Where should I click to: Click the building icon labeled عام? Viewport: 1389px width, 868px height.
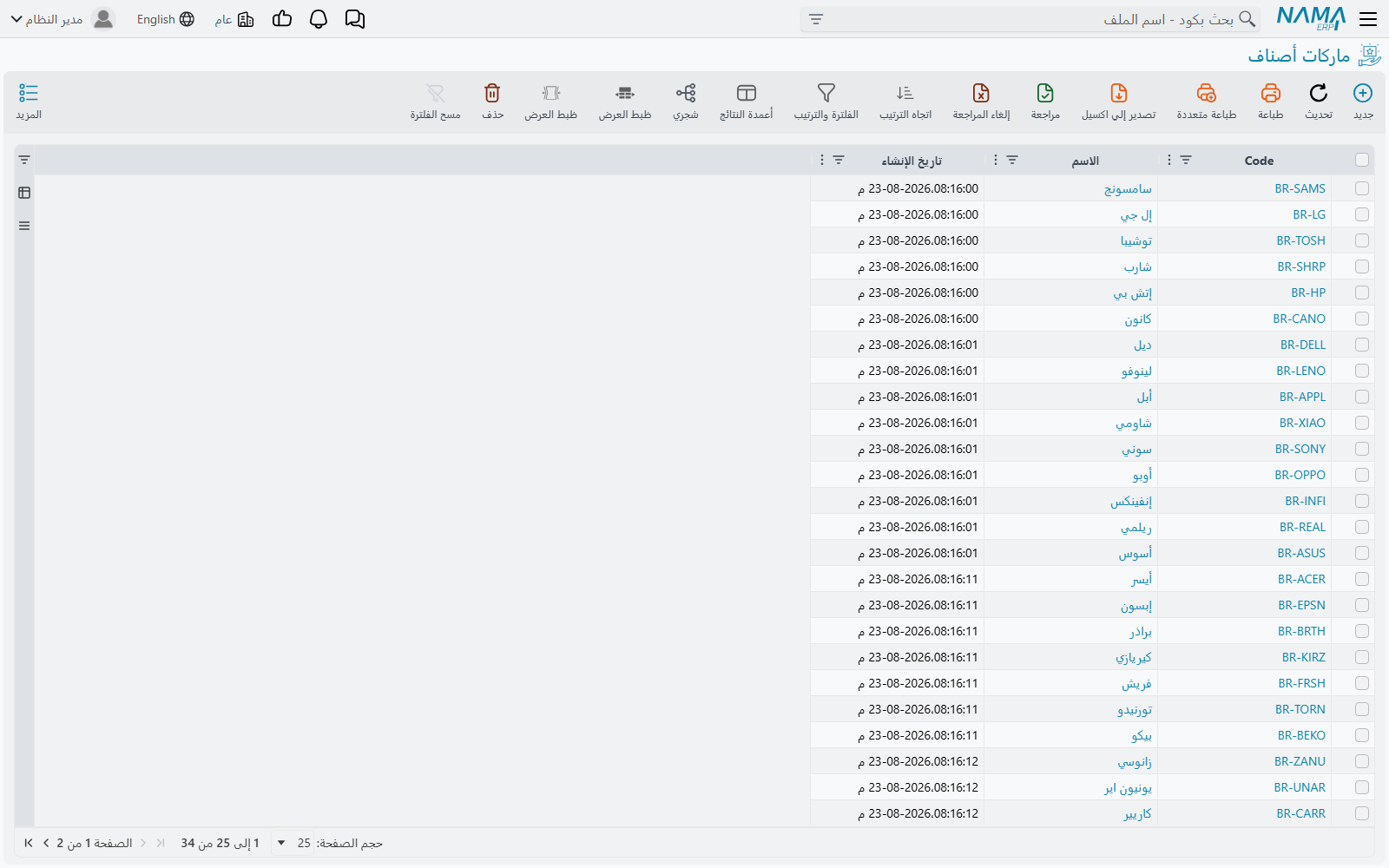tap(234, 19)
